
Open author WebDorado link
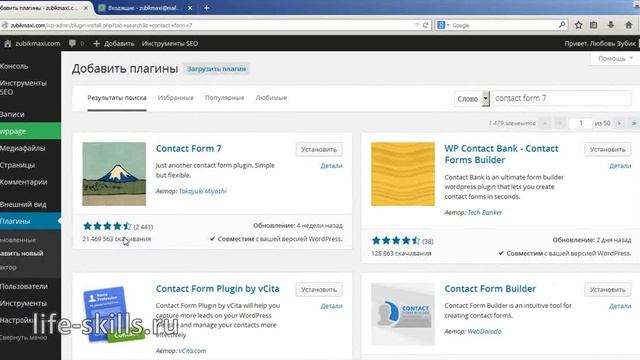coord(484,331)
